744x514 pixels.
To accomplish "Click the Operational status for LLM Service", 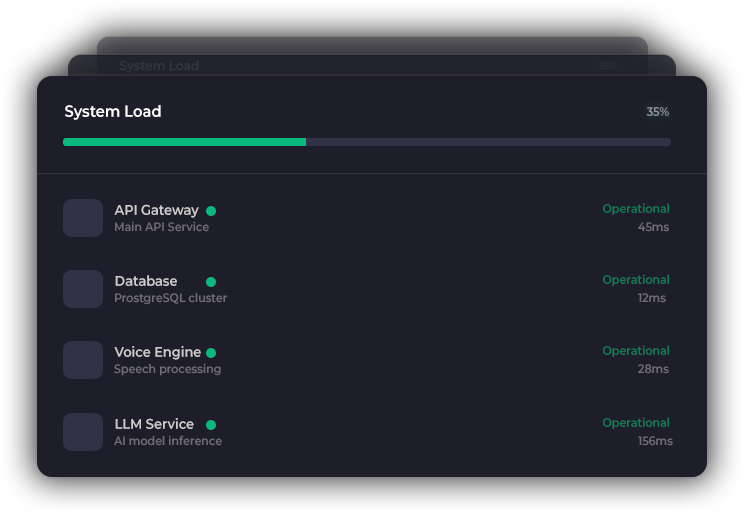I will point(635,423).
